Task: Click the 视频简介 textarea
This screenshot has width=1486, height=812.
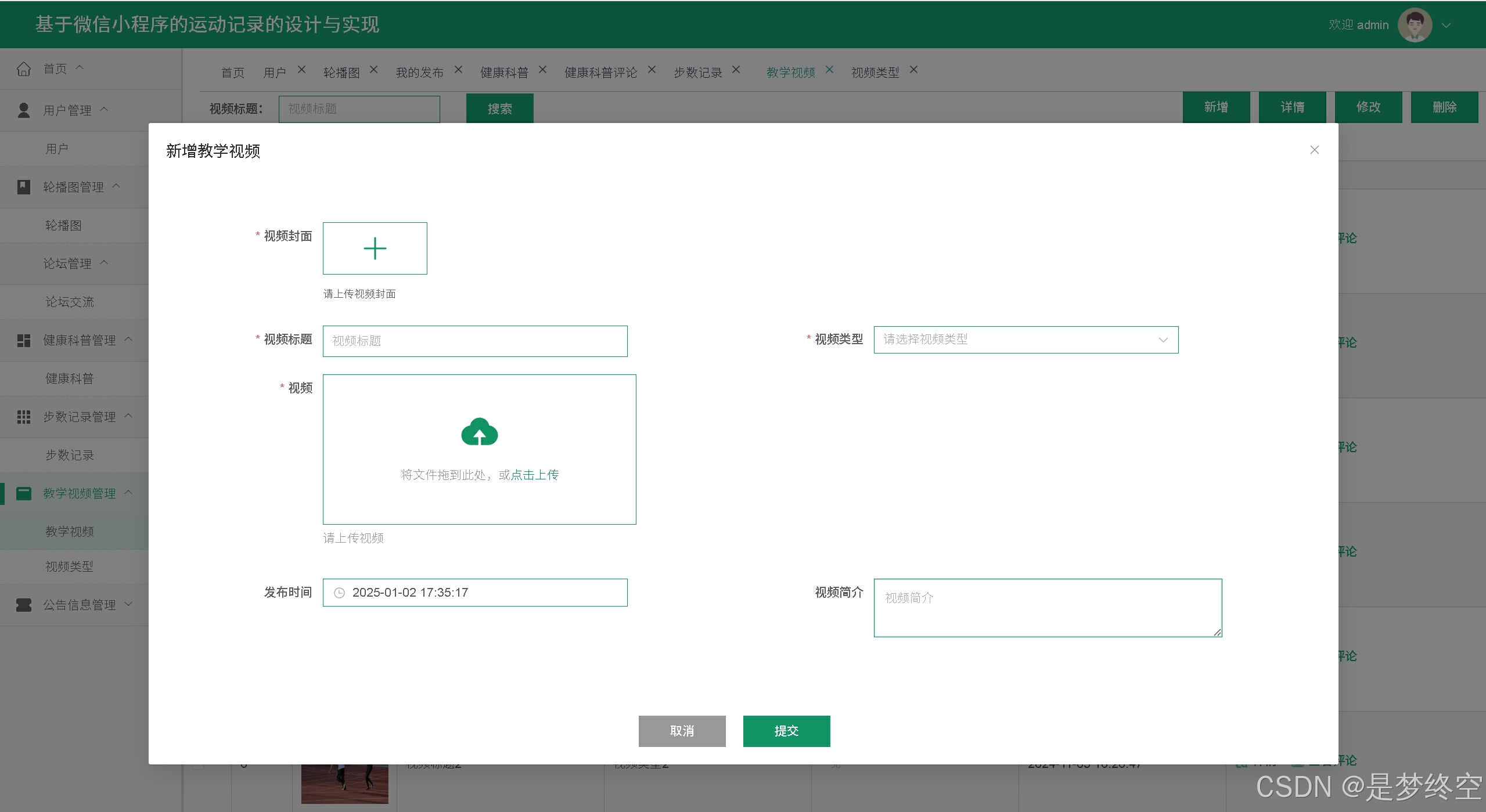Action: click(1047, 608)
